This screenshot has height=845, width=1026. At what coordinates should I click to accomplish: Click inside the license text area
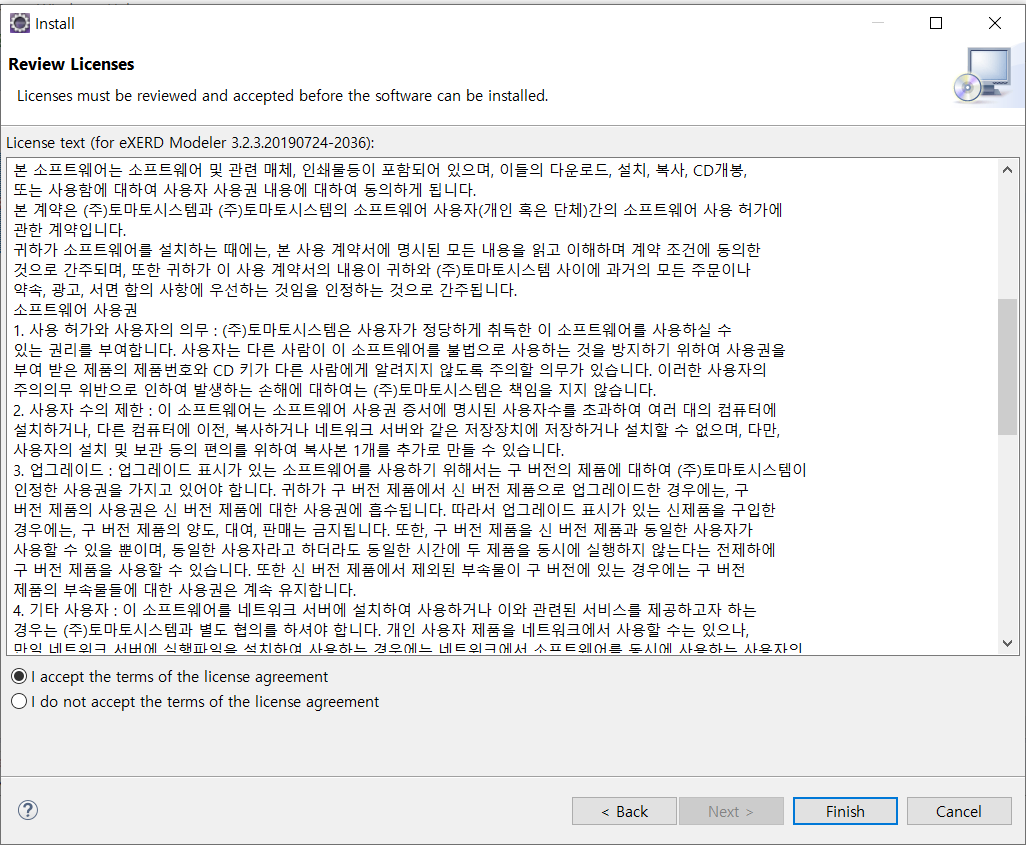(x=503, y=406)
